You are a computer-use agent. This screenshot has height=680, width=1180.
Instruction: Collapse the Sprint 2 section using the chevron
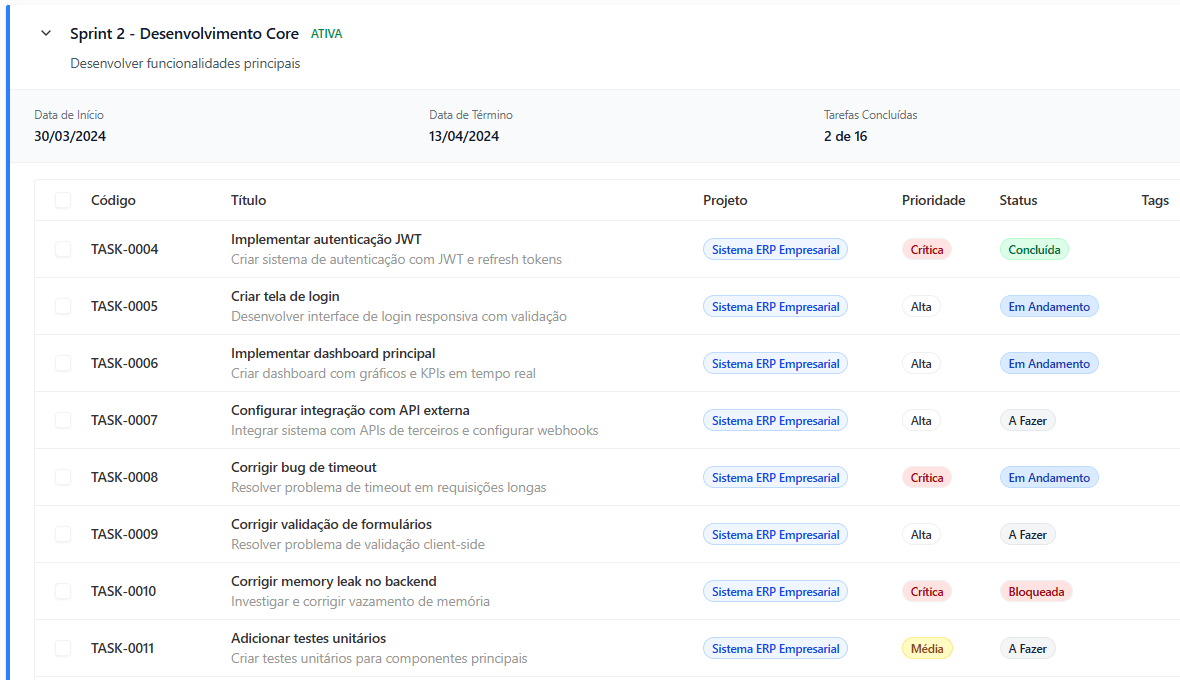[45, 33]
